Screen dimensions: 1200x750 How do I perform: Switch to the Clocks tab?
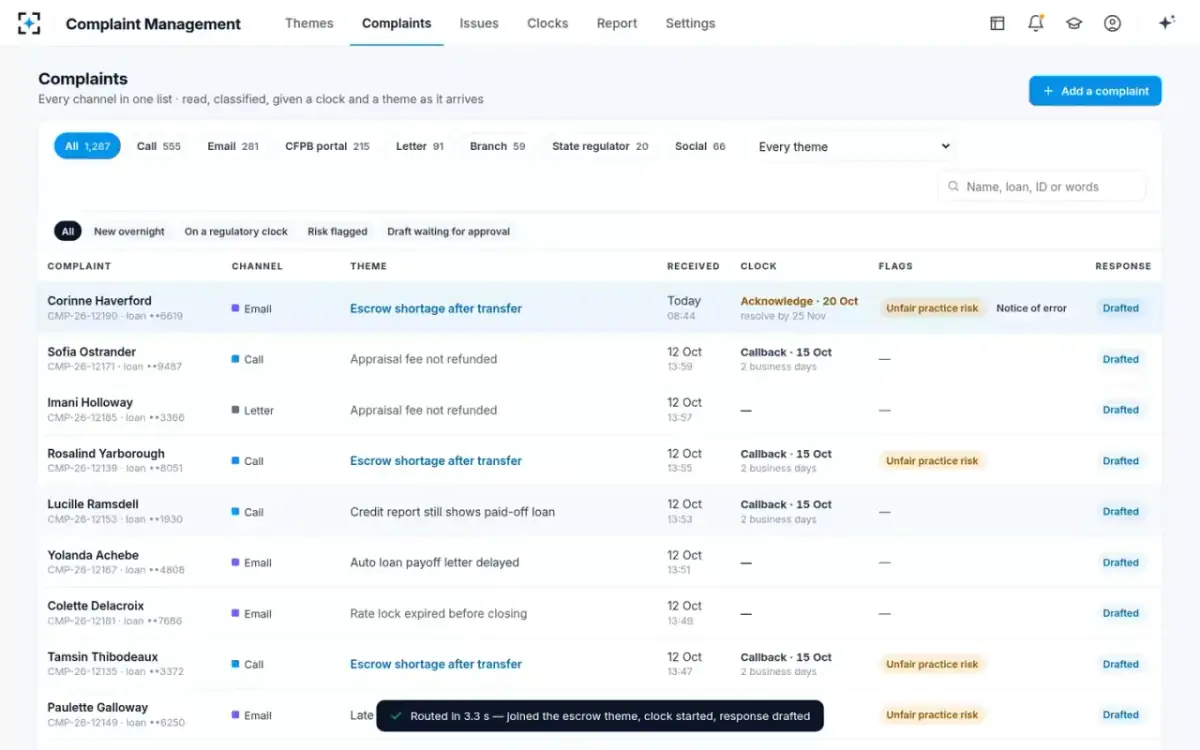[547, 23]
